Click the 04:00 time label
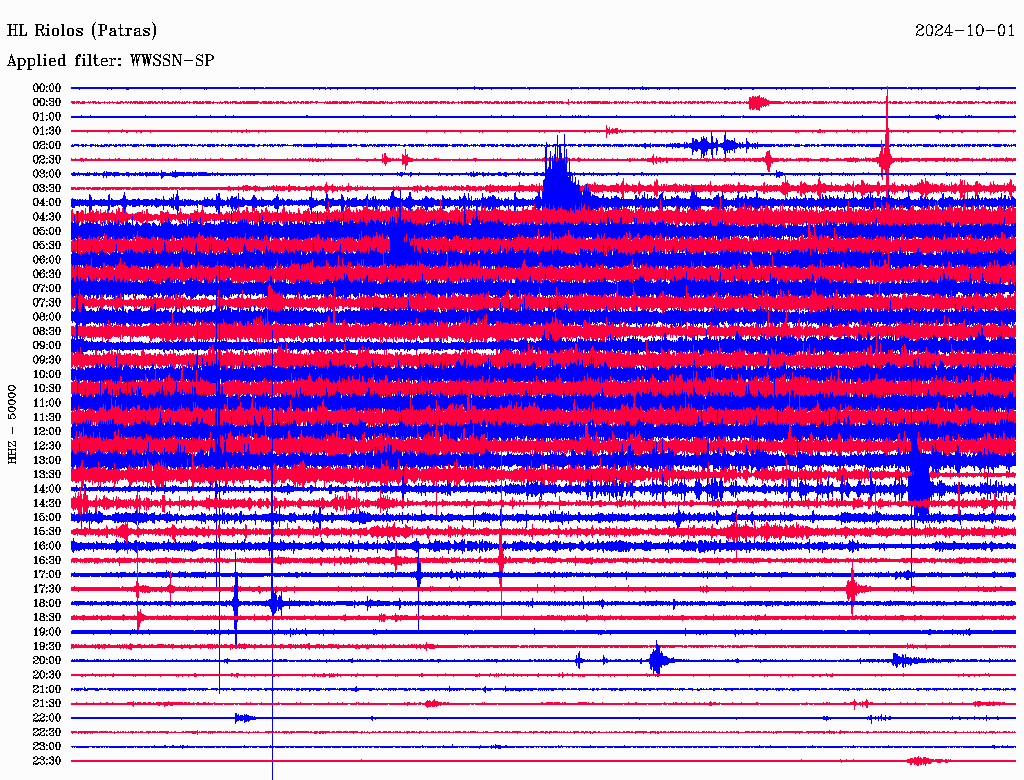Screen dimensions: 1024x780 pos(47,203)
